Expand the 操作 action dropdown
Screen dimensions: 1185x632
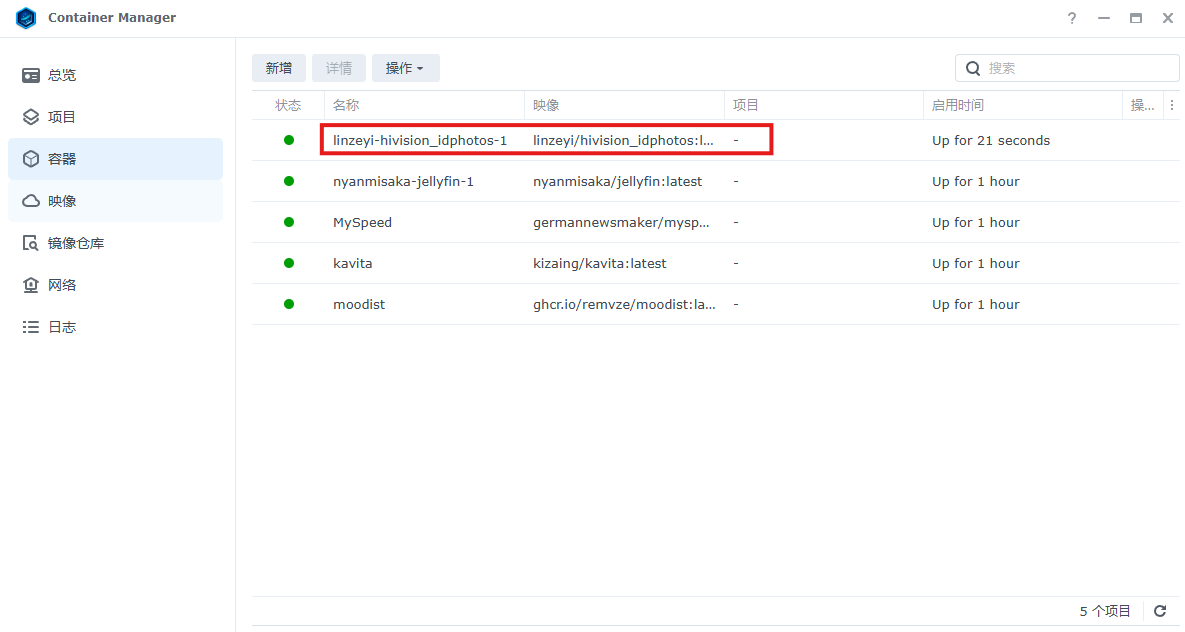coord(405,68)
